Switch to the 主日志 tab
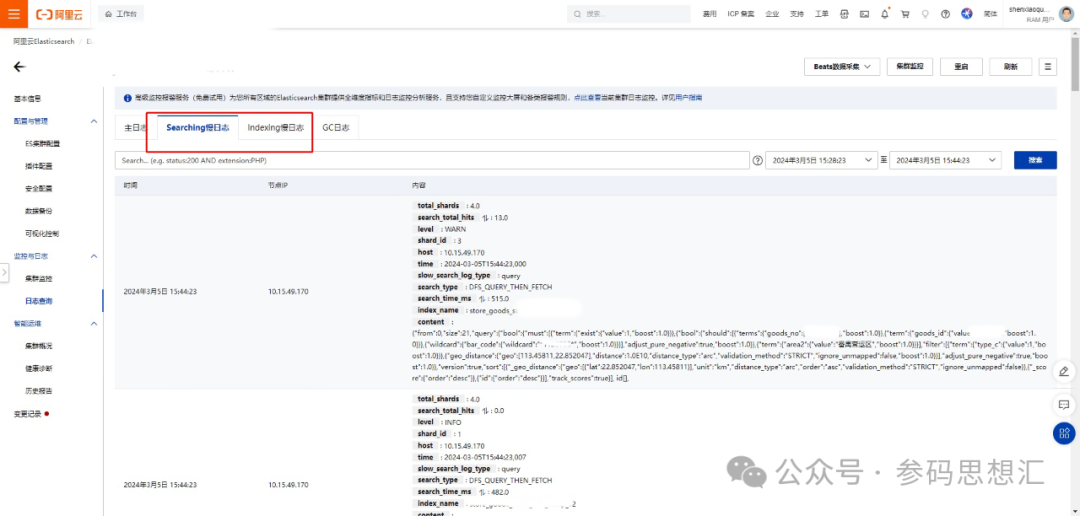Screen dimensions: 1080x516 (135, 128)
